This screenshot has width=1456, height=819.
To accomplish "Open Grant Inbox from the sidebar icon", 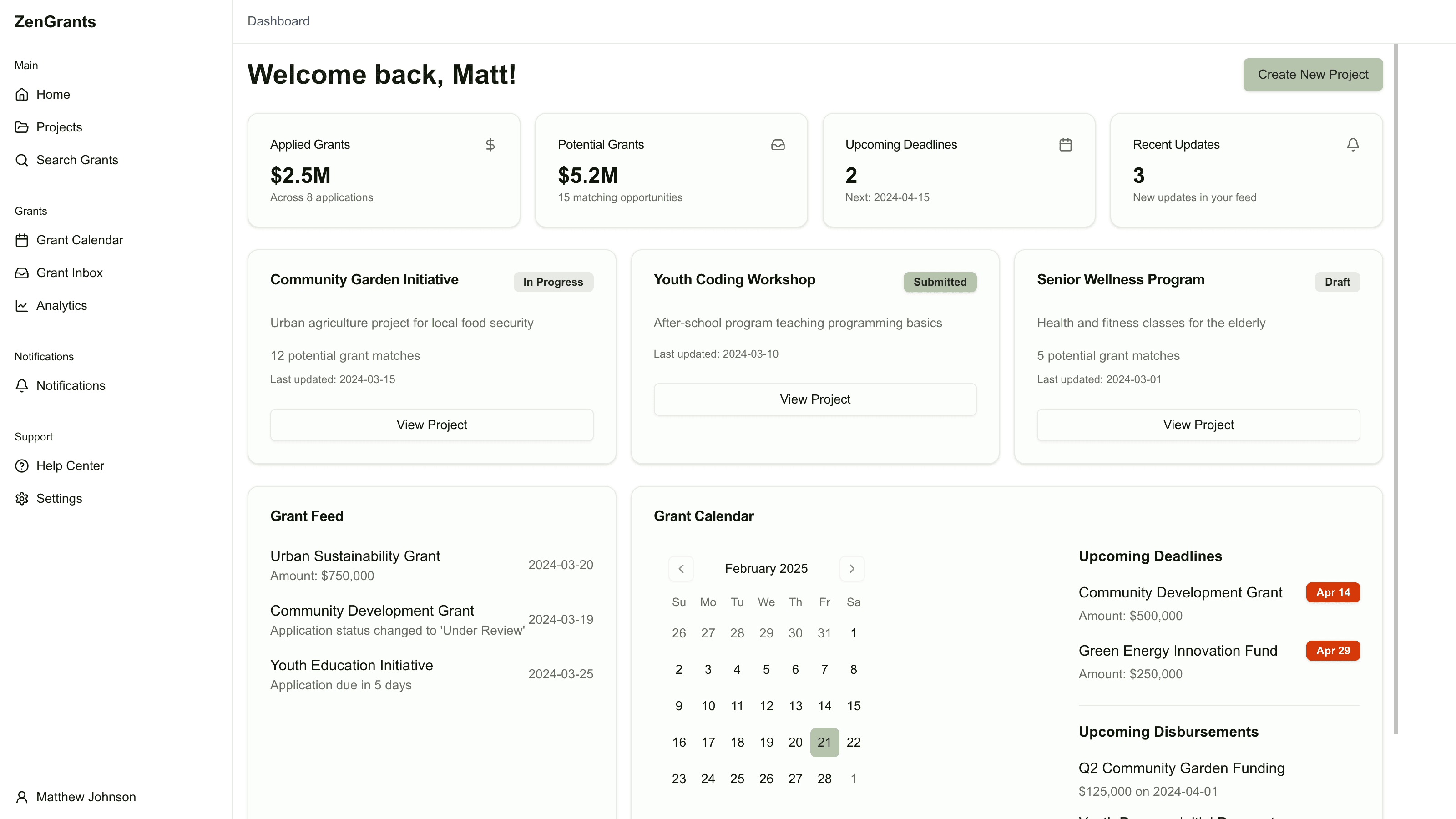I will (22, 273).
